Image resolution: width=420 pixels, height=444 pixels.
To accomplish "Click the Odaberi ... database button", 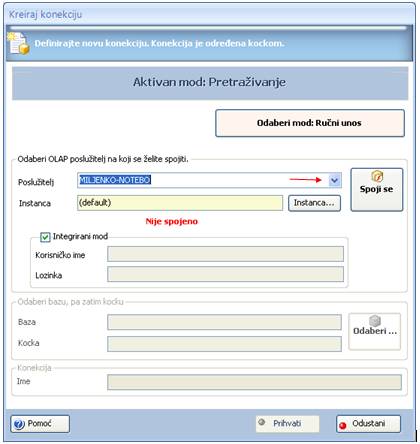I will pos(375,331).
